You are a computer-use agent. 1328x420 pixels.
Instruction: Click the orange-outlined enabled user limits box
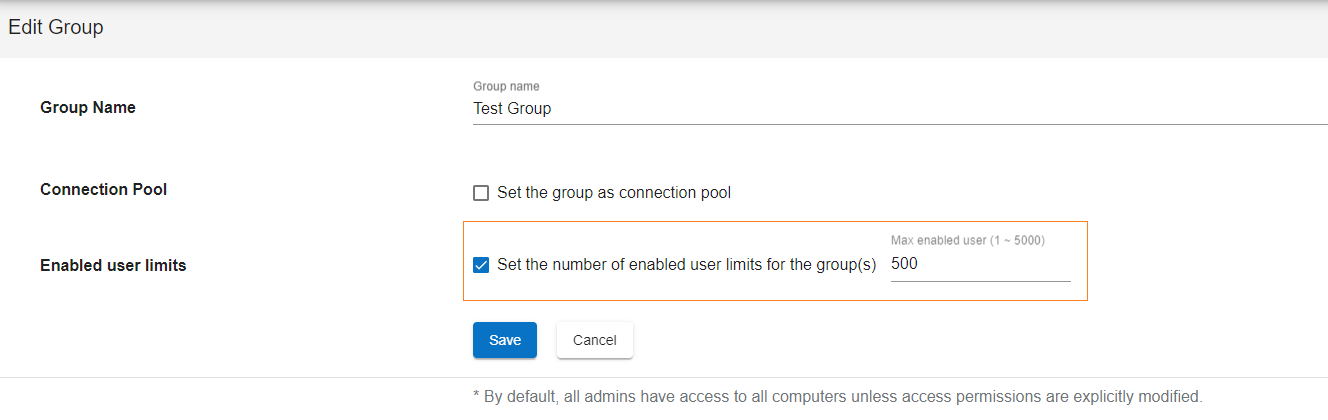pos(775,261)
